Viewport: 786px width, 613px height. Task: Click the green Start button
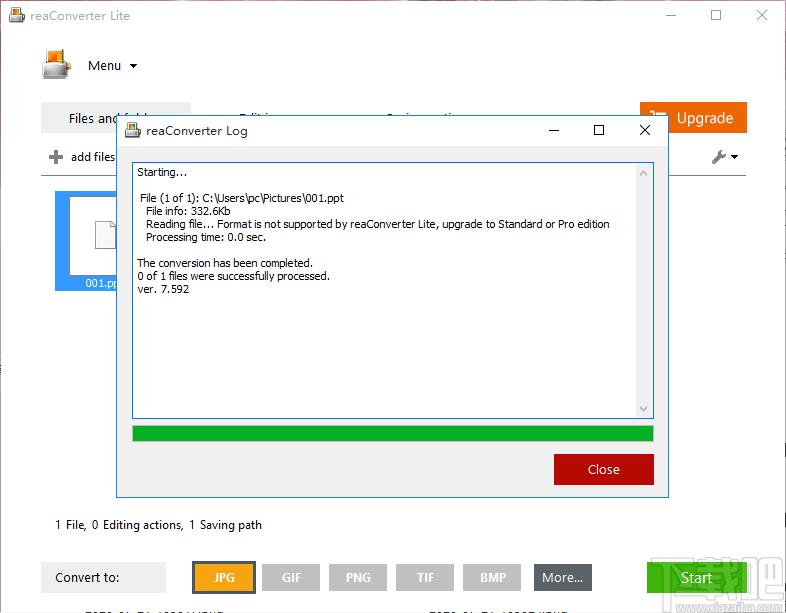pyautogui.click(x=697, y=577)
